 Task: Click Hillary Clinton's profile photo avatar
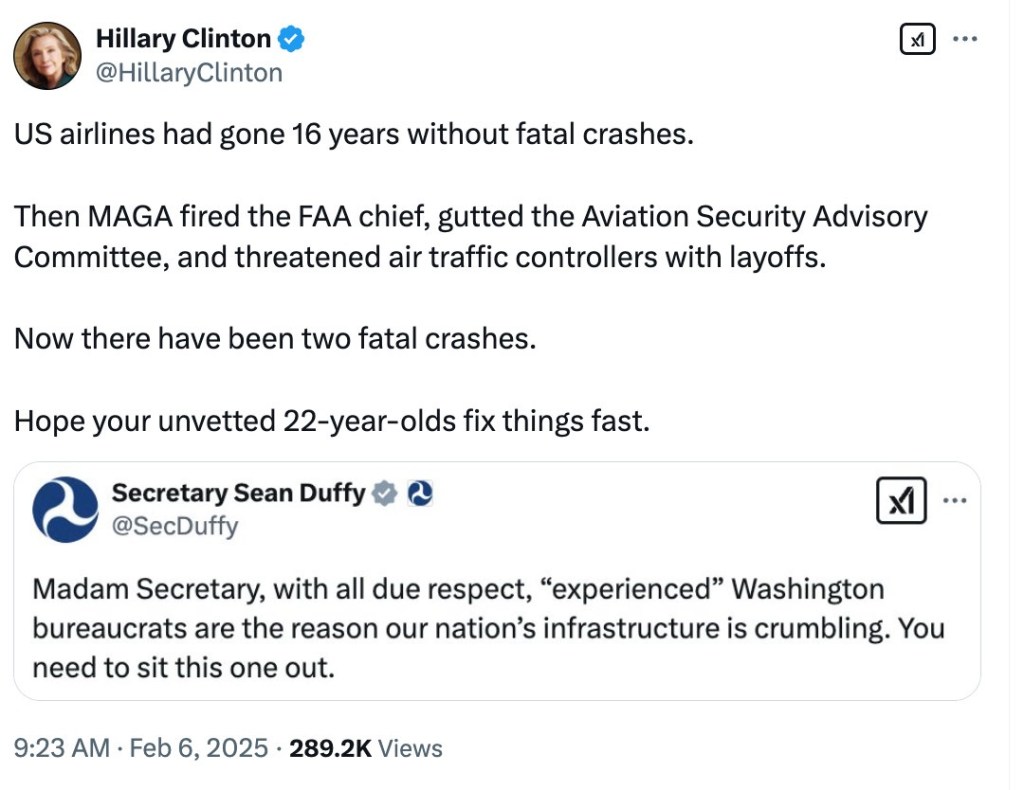47,55
